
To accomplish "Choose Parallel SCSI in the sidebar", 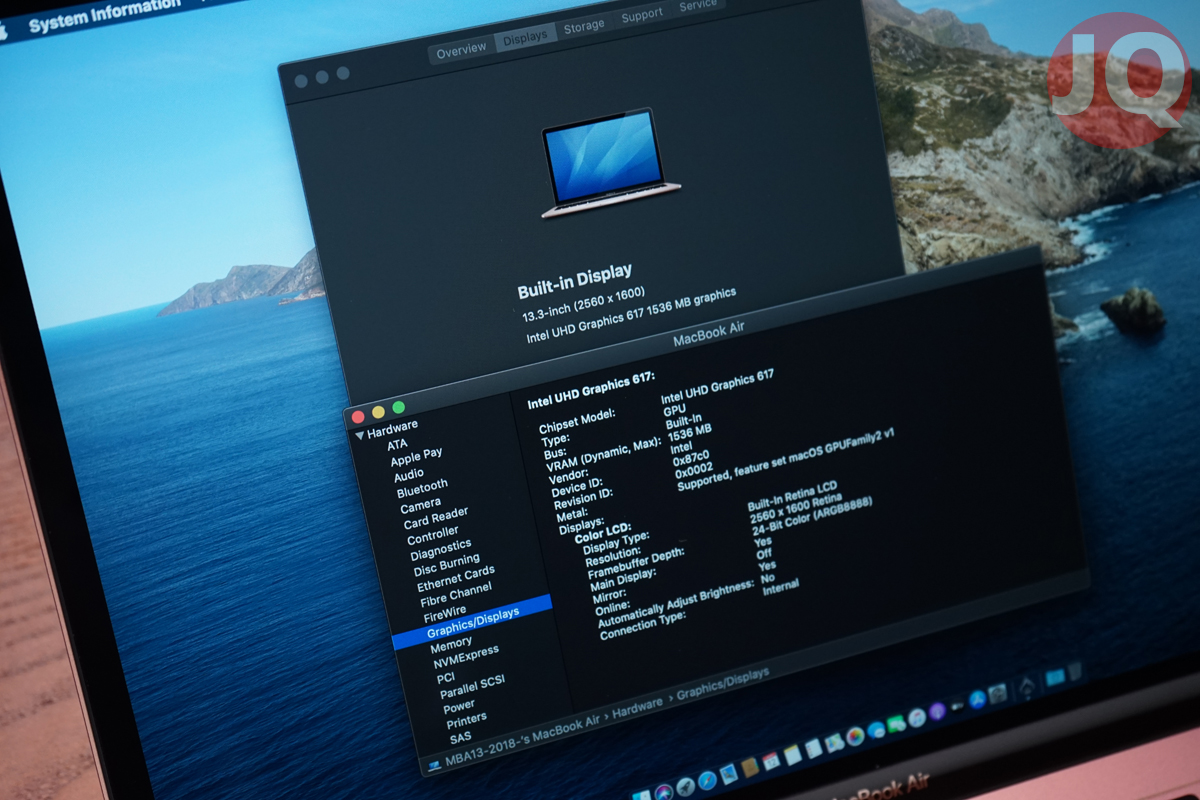I will click(472, 687).
